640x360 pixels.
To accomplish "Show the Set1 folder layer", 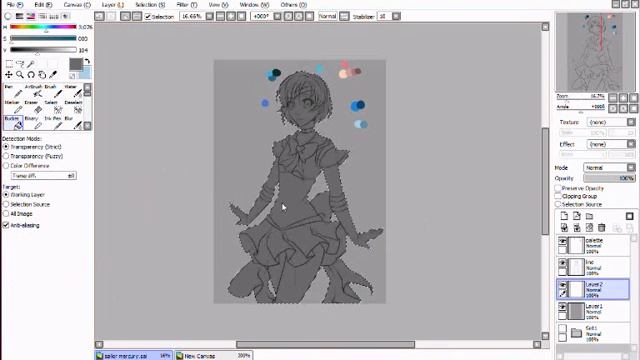I will [x=562, y=329].
